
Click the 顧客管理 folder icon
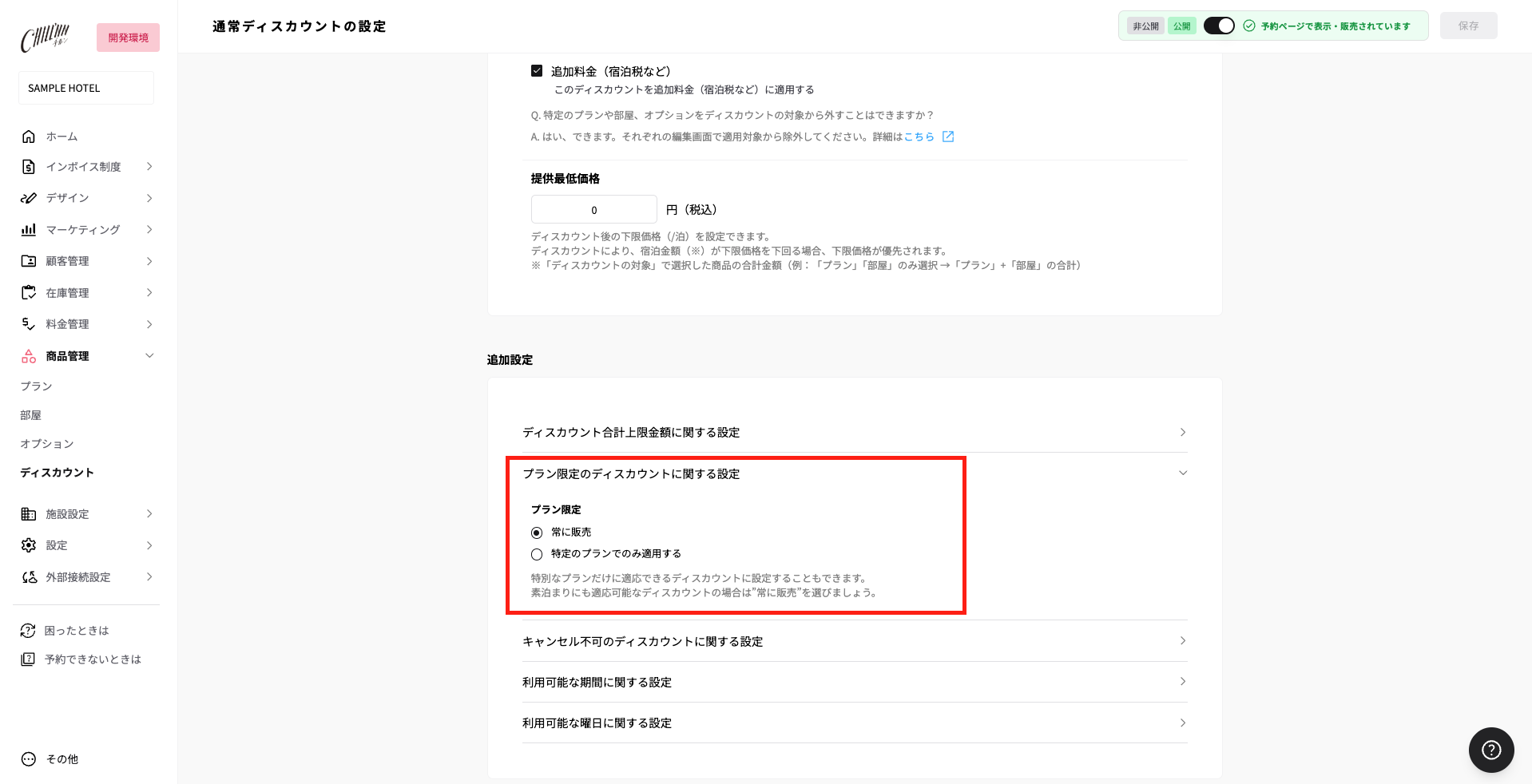[29, 261]
